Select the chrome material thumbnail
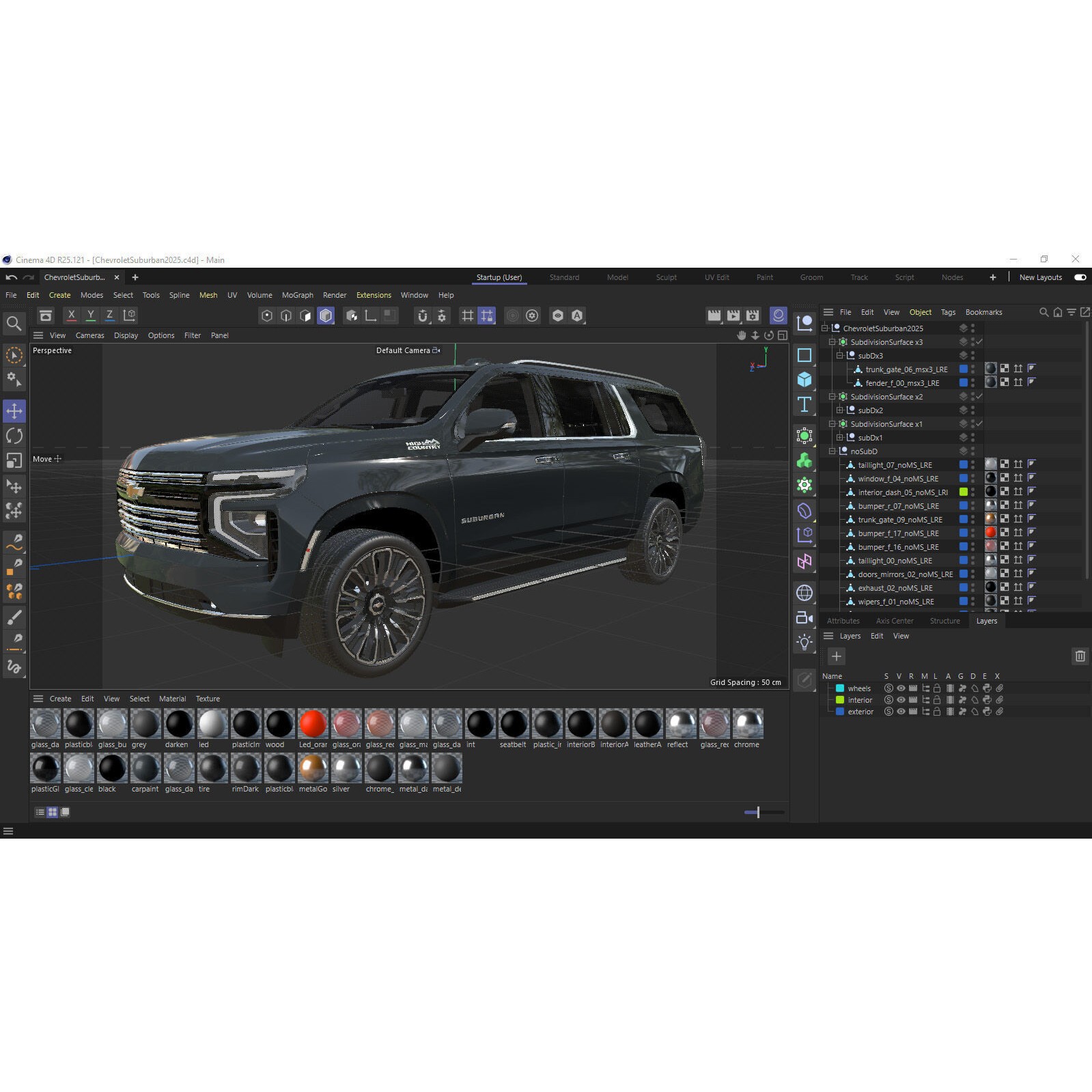1092x1092 pixels. 748,724
